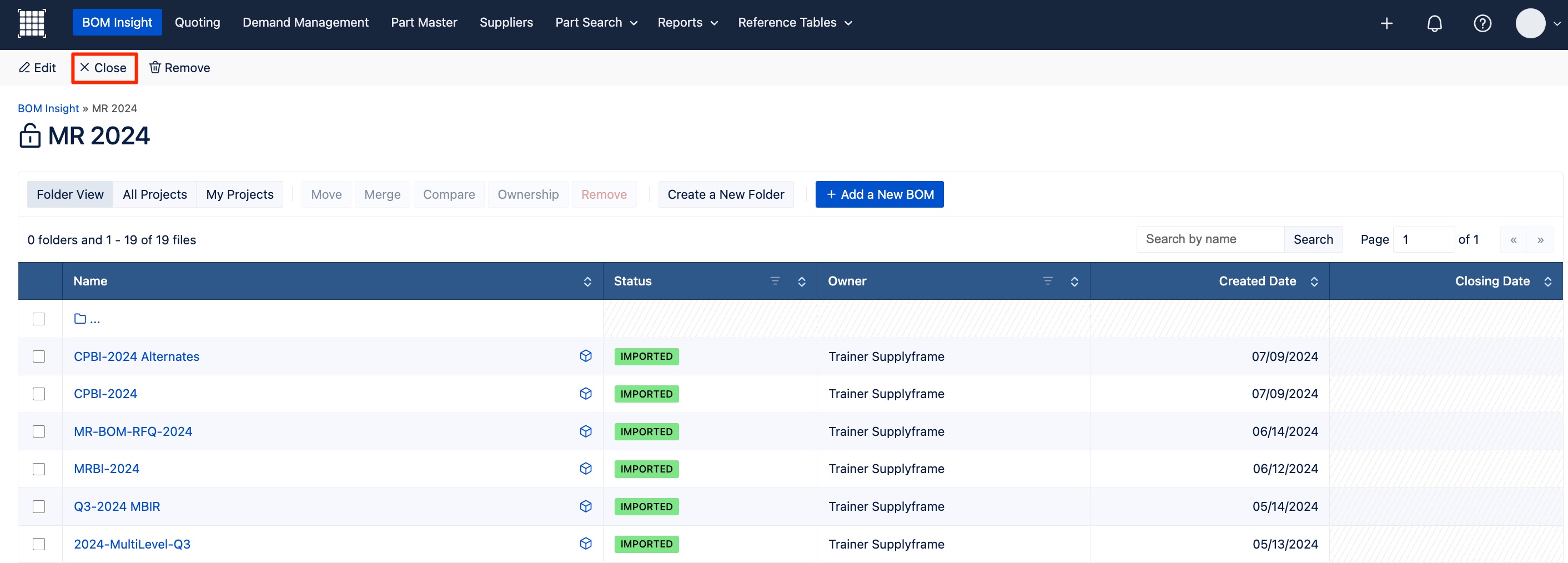Image resolution: width=1568 pixels, height=563 pixels.
Task: Click the Owner column filter icon
Action: click(x=1048, y=281)
